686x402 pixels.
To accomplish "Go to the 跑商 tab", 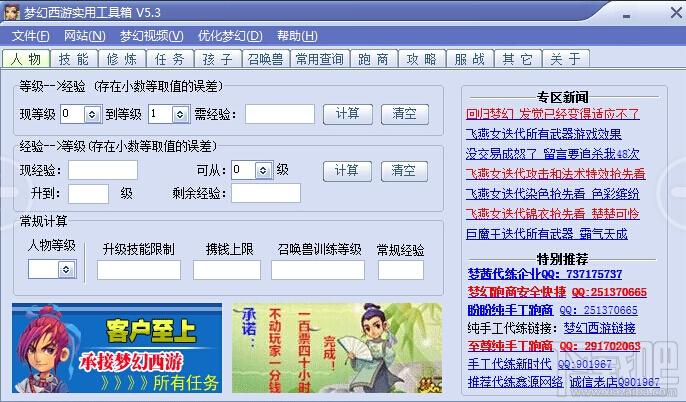I will 374,59.
